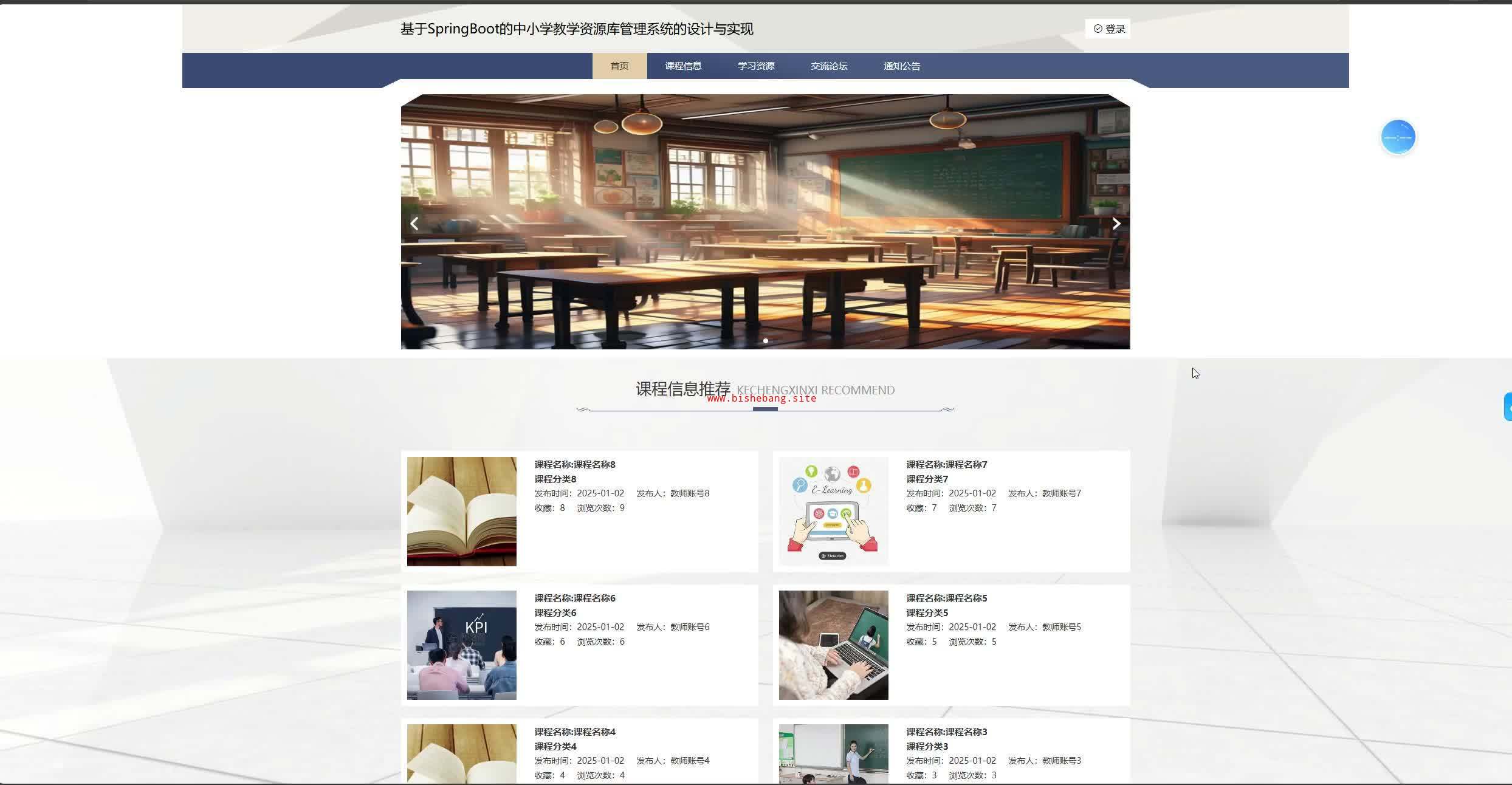
Task: Click the classroom banner image
Action: tap(765, 222)
